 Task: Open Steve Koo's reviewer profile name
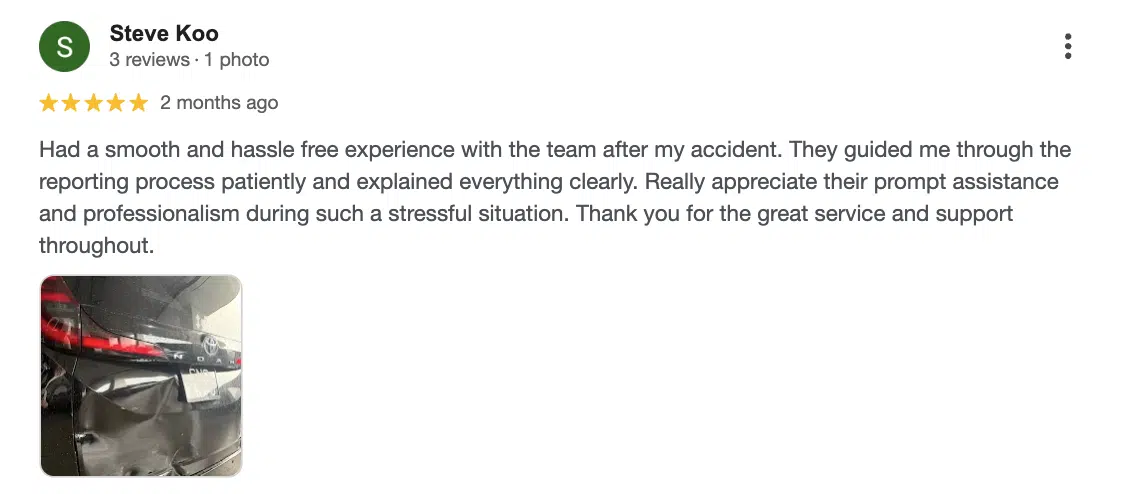coord(164,34)
